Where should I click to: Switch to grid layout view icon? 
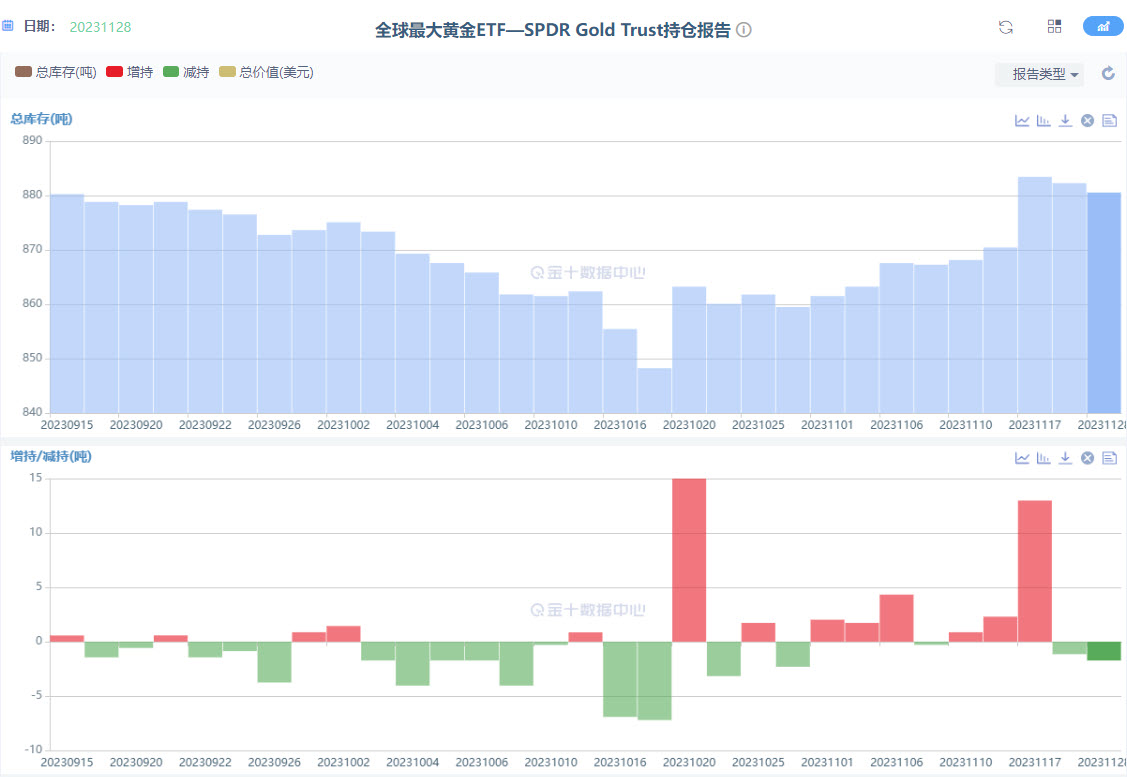click(x=1054, y=27)
